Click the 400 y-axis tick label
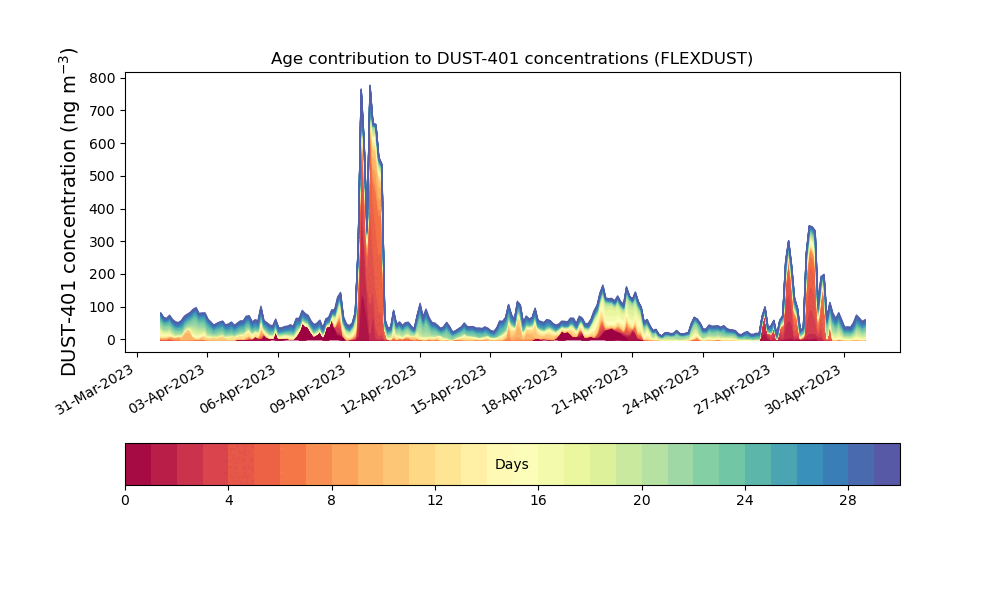This screenshot has width=1000, height=600. click(103, 209)
